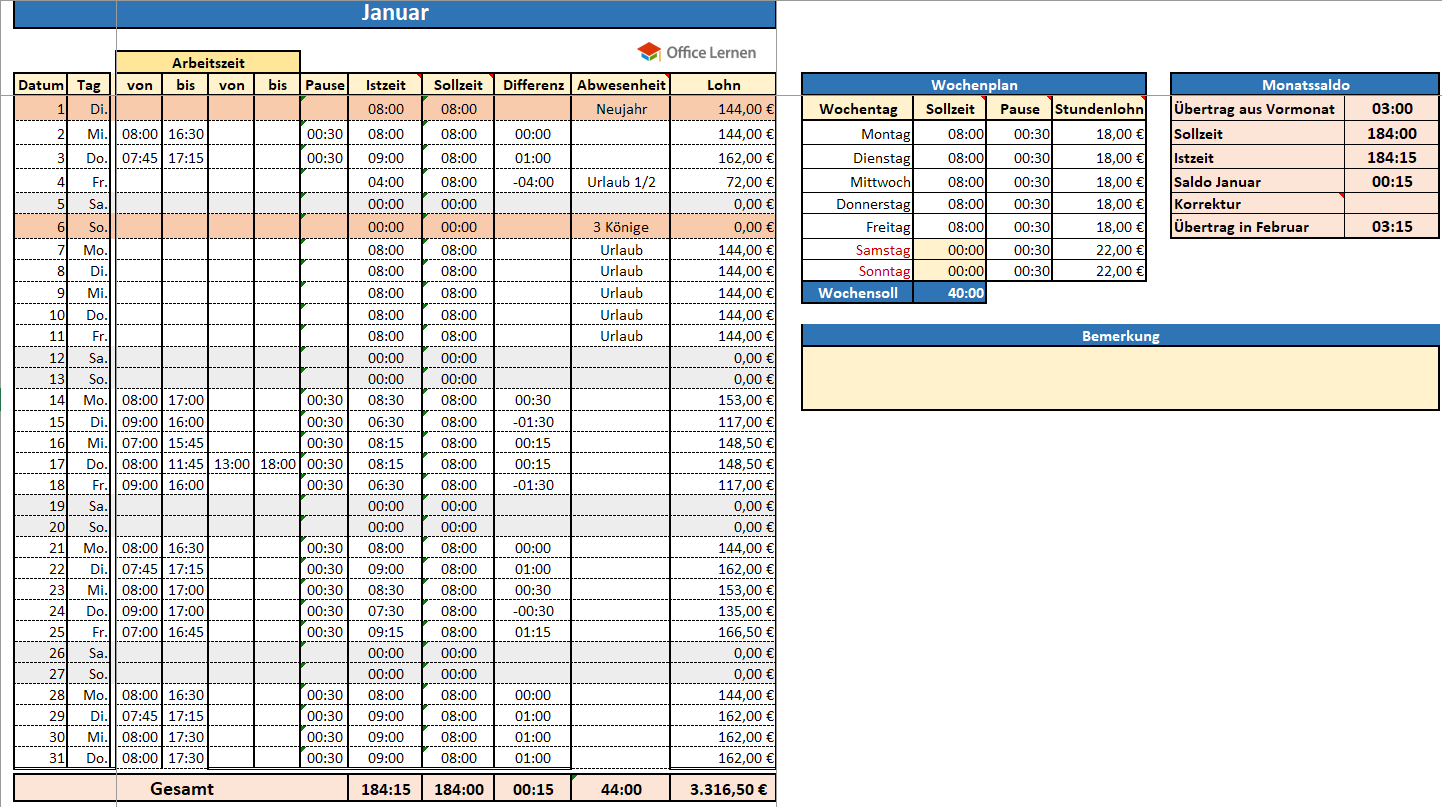Select the 13:00 second start time cell
The width and height of the screenshot is (1442, 807).
pos(231,464)
